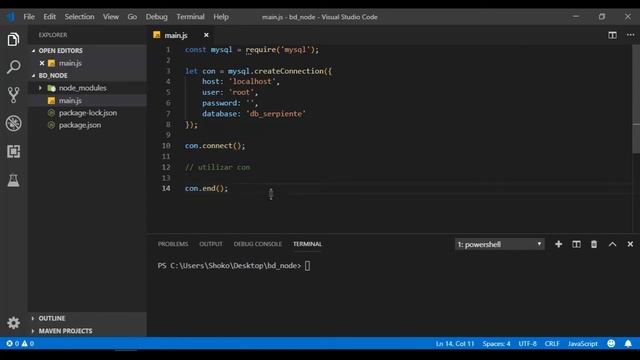The height and width of the screenshot is (360, 640).
Task: Open the Source Control view
Action: 13,95
